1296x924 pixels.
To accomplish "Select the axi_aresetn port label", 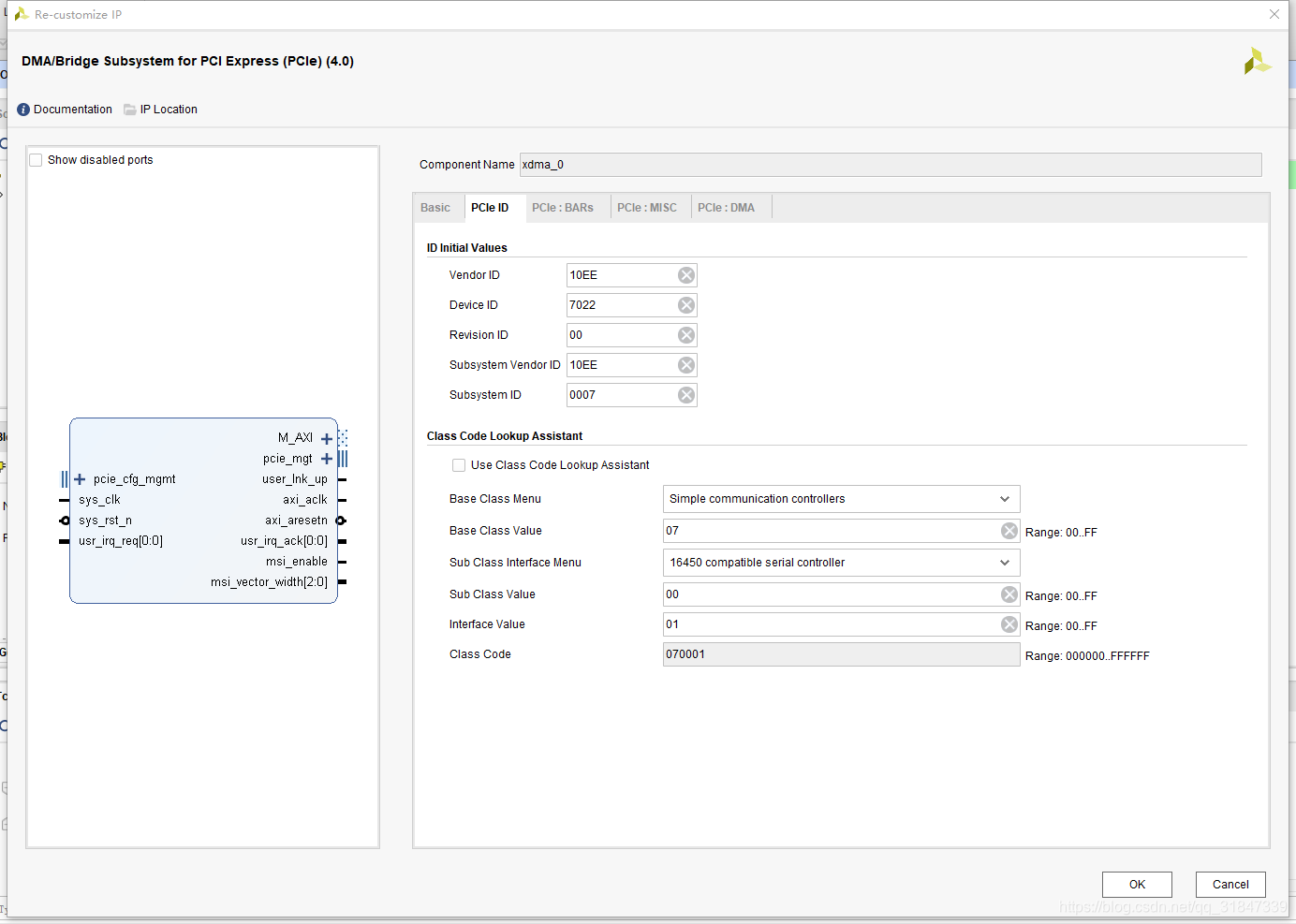I will (x=296, y=521).
